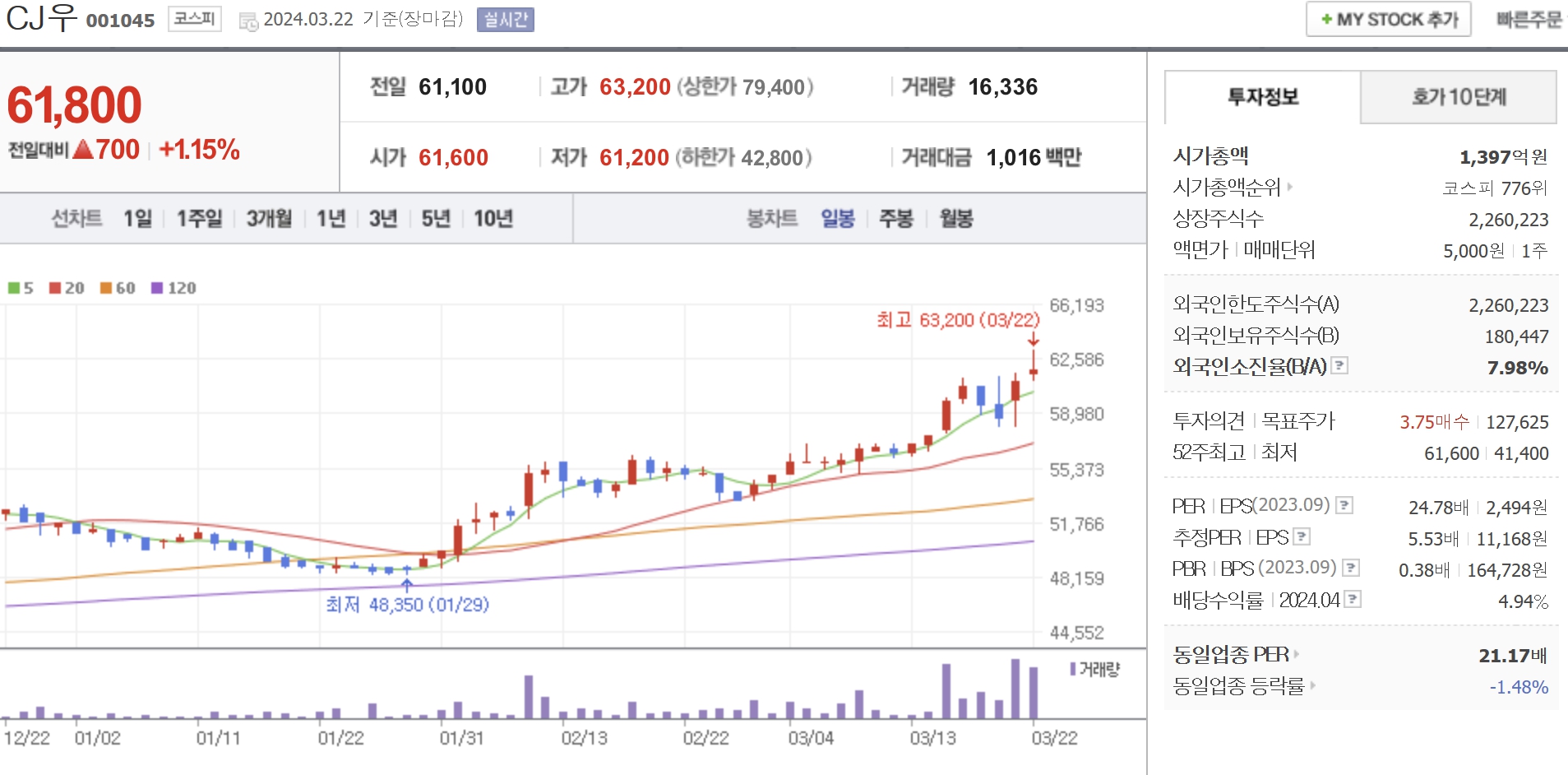Image resolution: width=1568 pixels, height=775 pixels.
Task: Click the 거래량 volume legend label
Action: tap(1096, 669)
